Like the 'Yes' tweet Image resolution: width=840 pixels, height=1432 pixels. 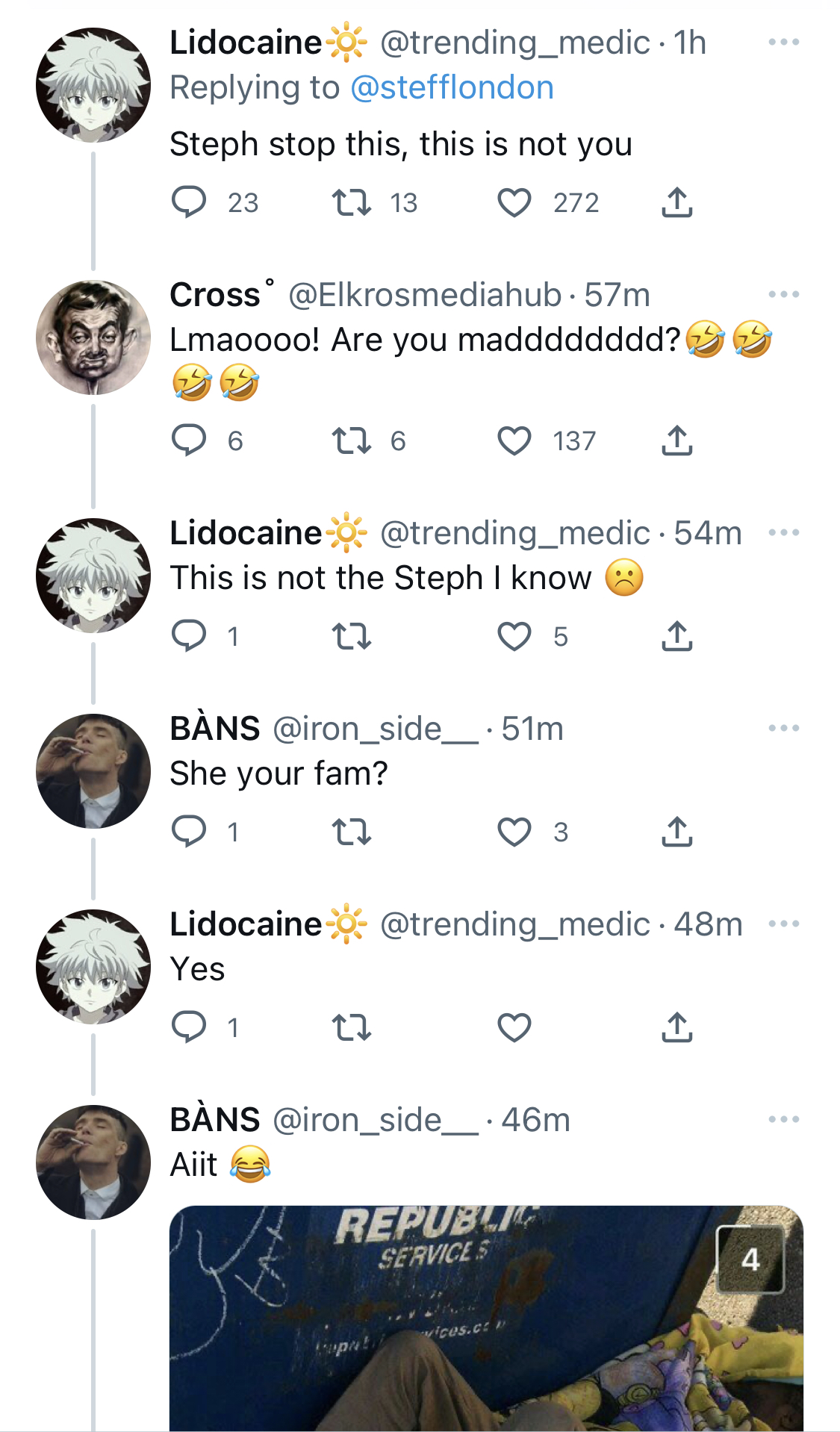[514, 1027]
